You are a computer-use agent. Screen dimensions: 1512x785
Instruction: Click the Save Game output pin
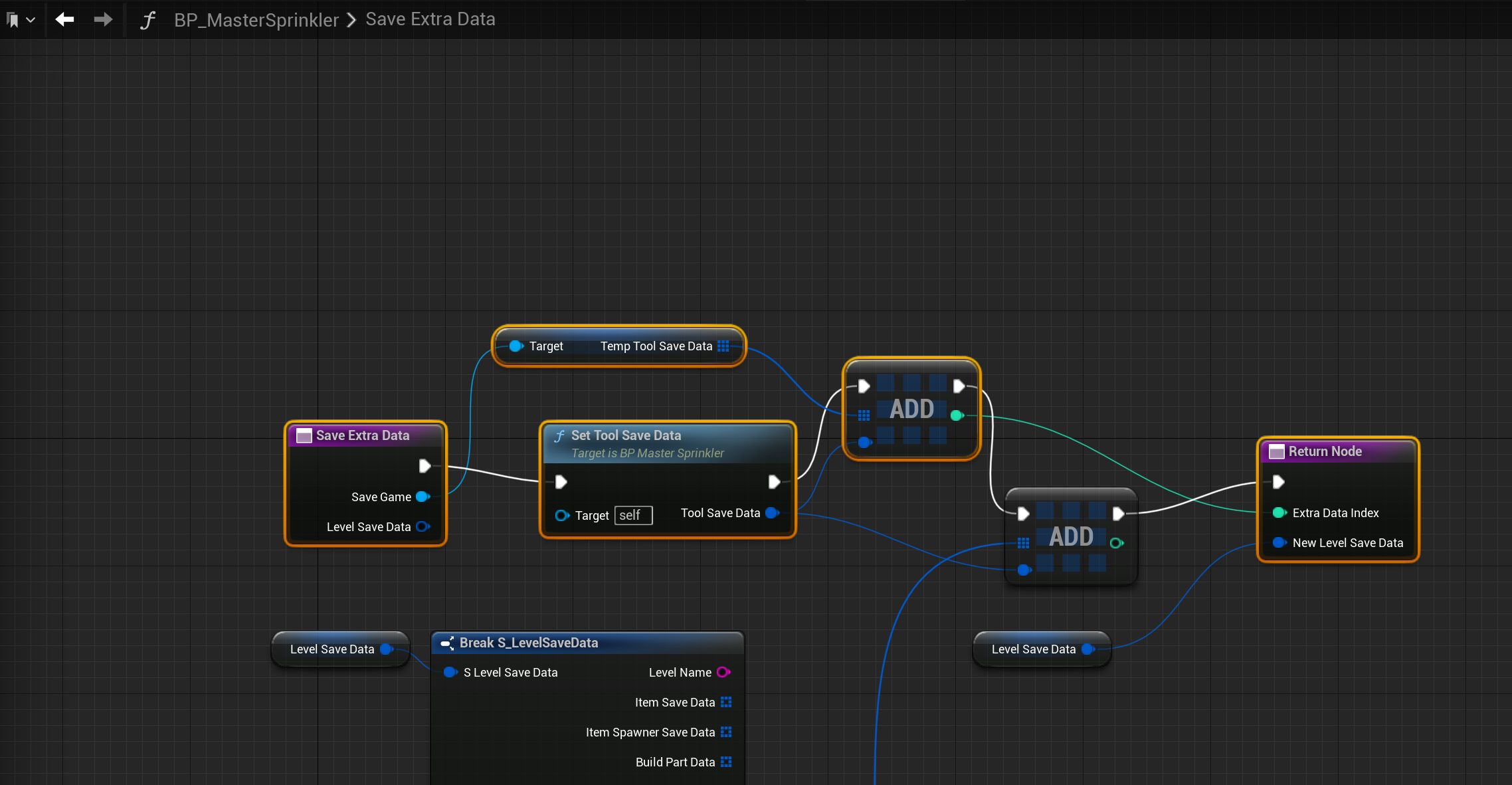(x=423, y=497)
